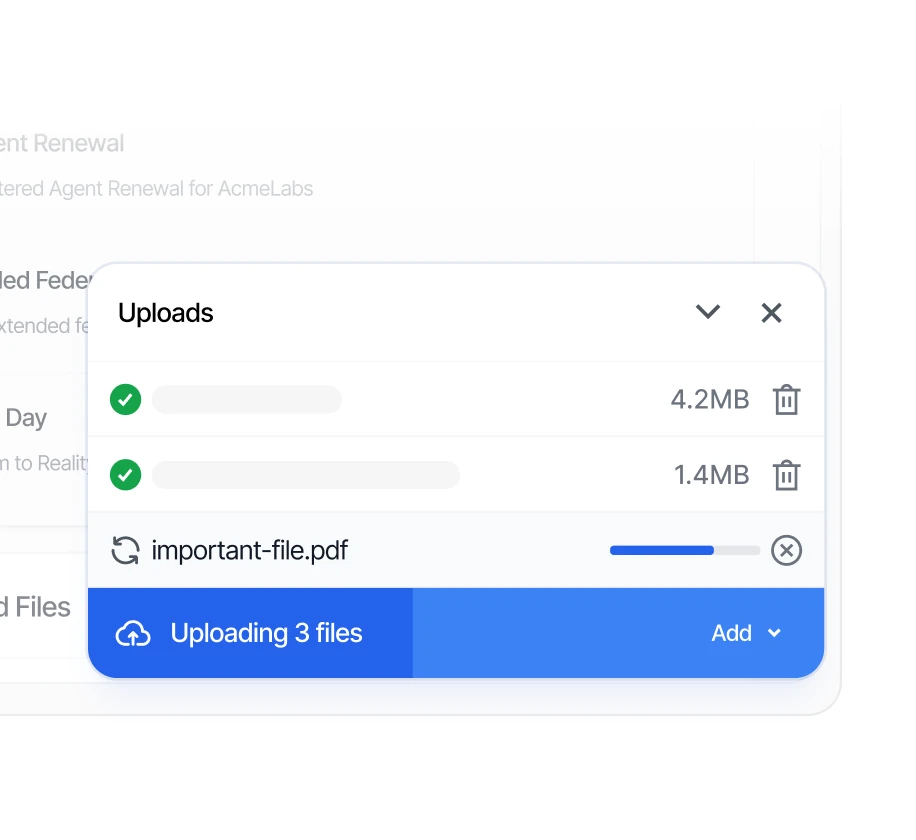Click the syncing icon beside important-file.pdf

pos(125,550)
